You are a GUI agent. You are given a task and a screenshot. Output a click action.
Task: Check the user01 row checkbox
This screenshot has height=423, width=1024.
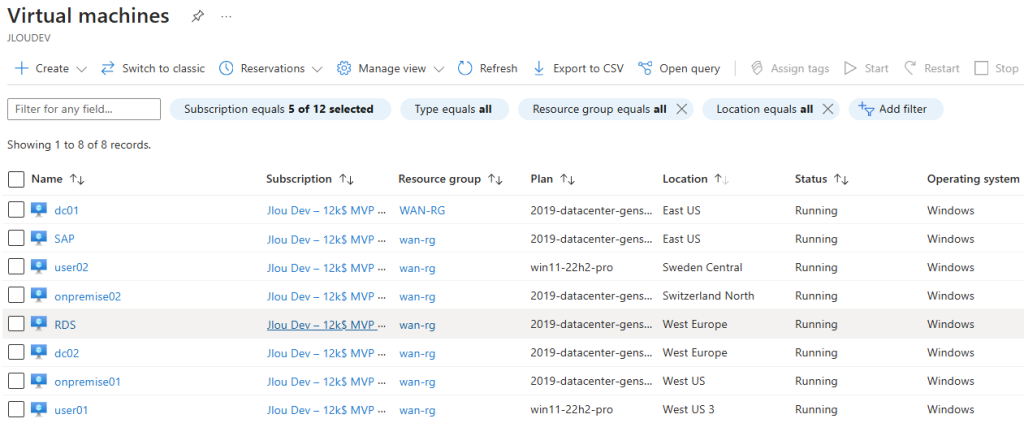tap(16, 410)
